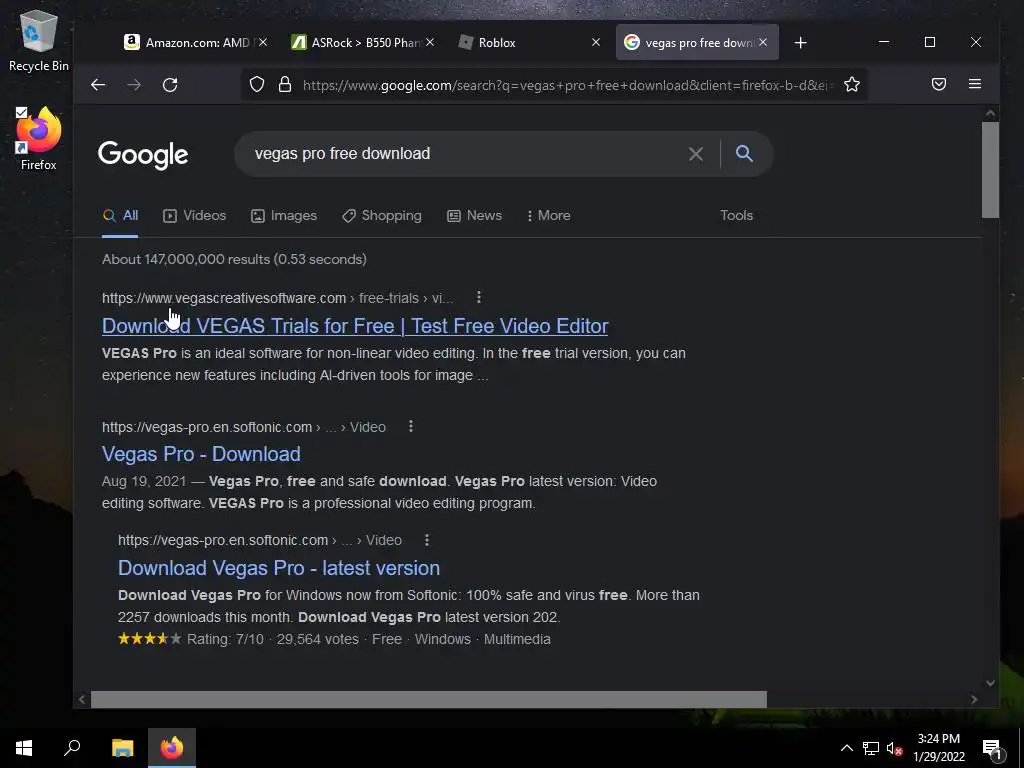The height and width of the screenshot is (768, 1024).
Task: Click the vertical scrollbar thumb
Action: tap(990, 170)
